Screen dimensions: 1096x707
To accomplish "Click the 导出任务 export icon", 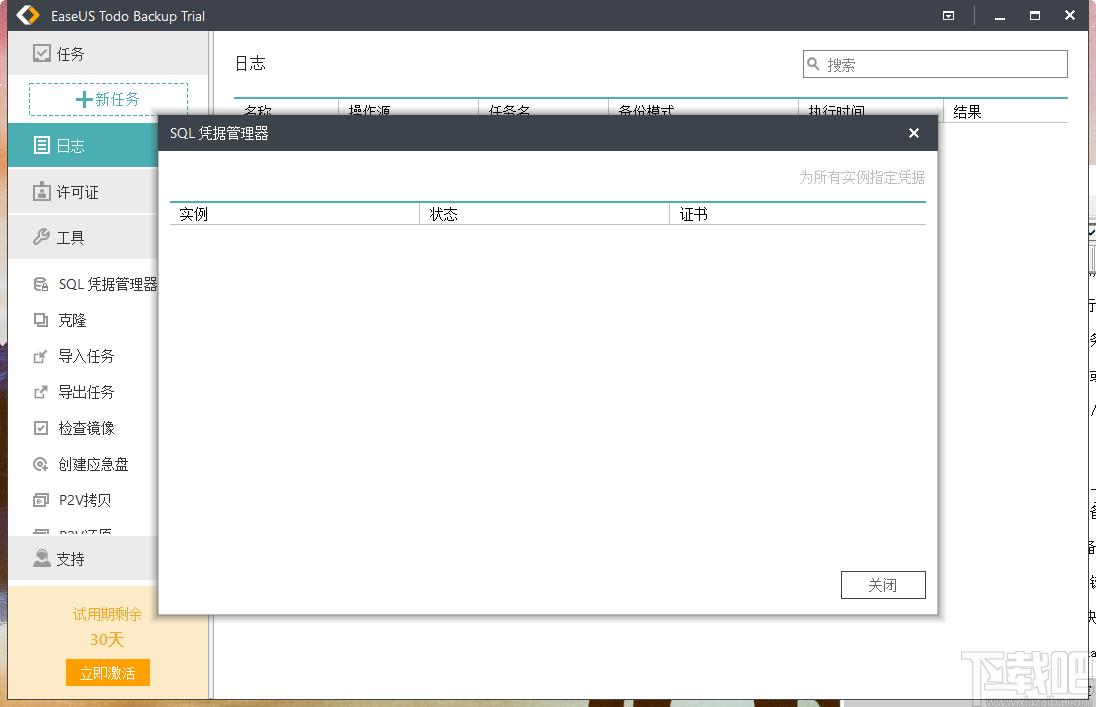I will click(x=41, y=392).
